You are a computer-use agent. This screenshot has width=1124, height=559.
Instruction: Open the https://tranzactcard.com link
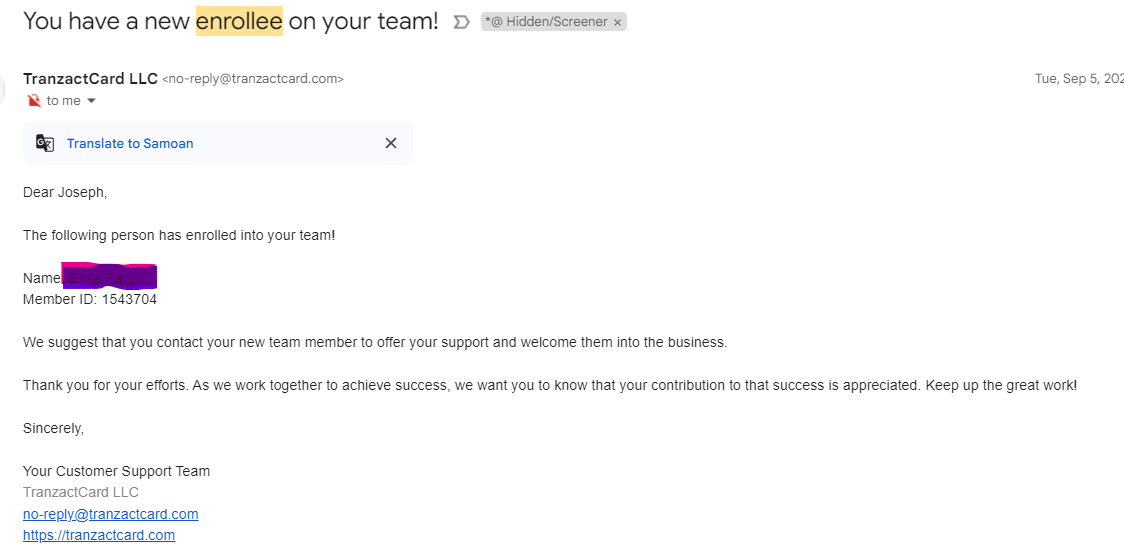coord(99,535)
